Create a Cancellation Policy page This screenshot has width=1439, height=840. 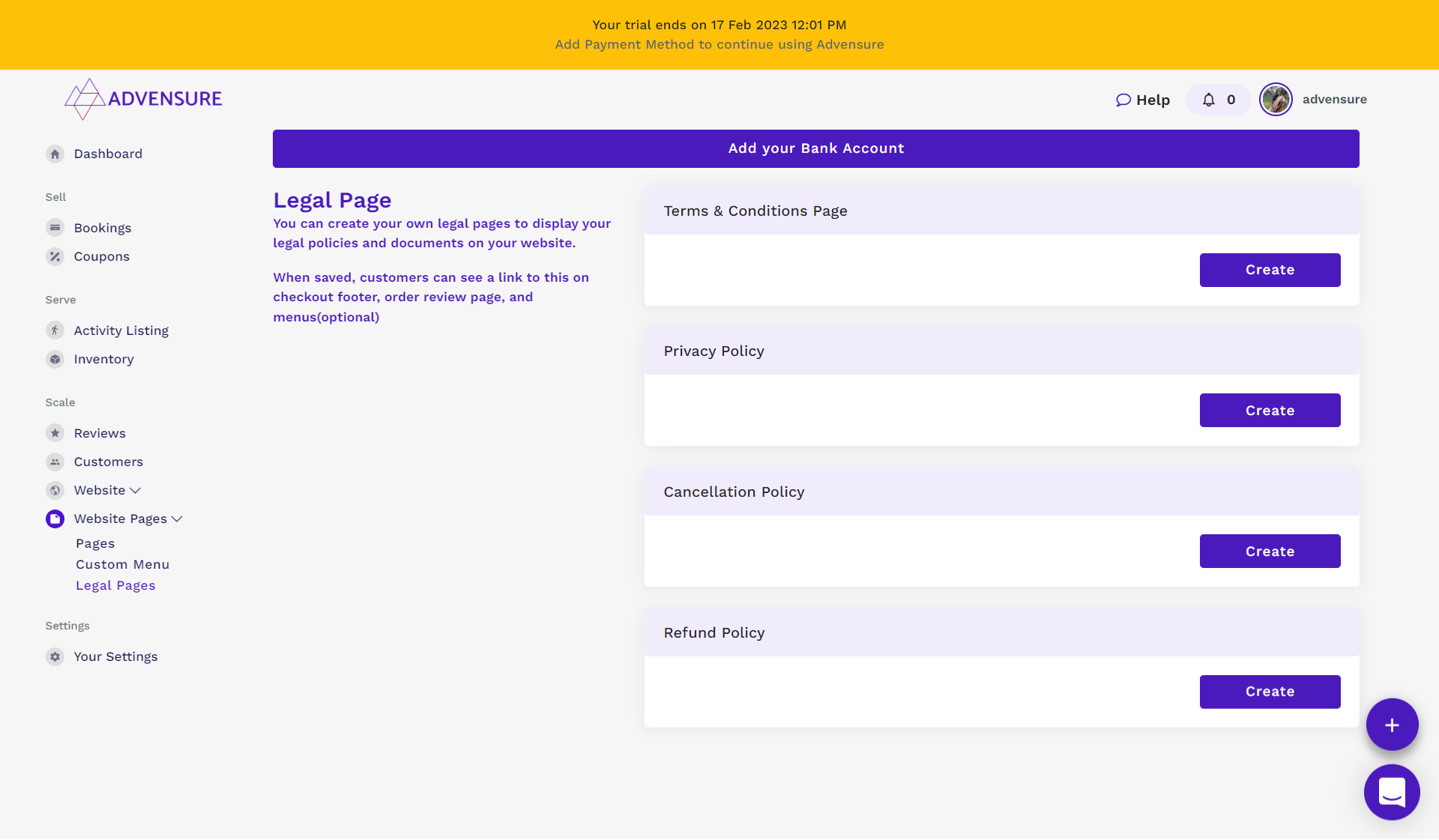click(1270, 551)
